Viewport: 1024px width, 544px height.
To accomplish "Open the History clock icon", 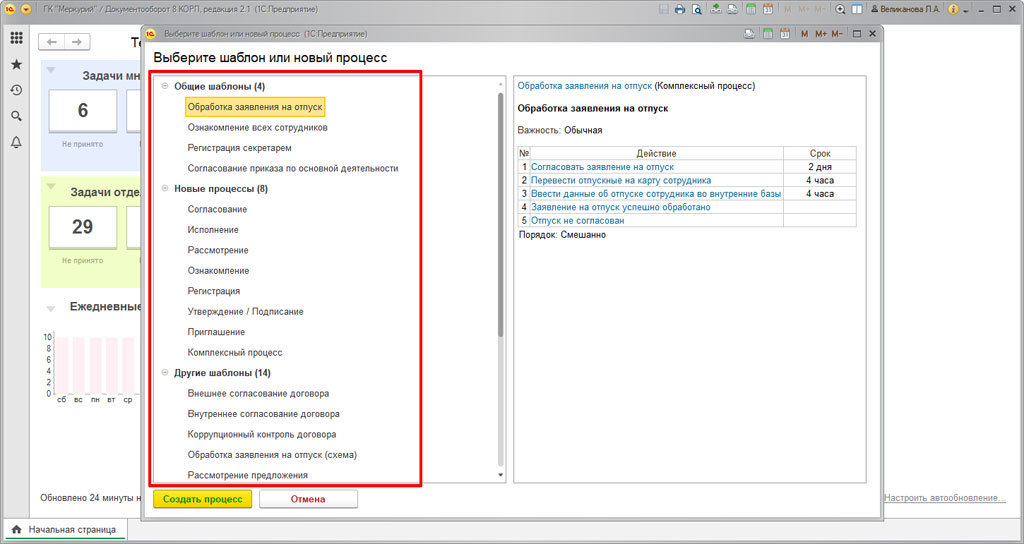I will [x=16, y=90].
